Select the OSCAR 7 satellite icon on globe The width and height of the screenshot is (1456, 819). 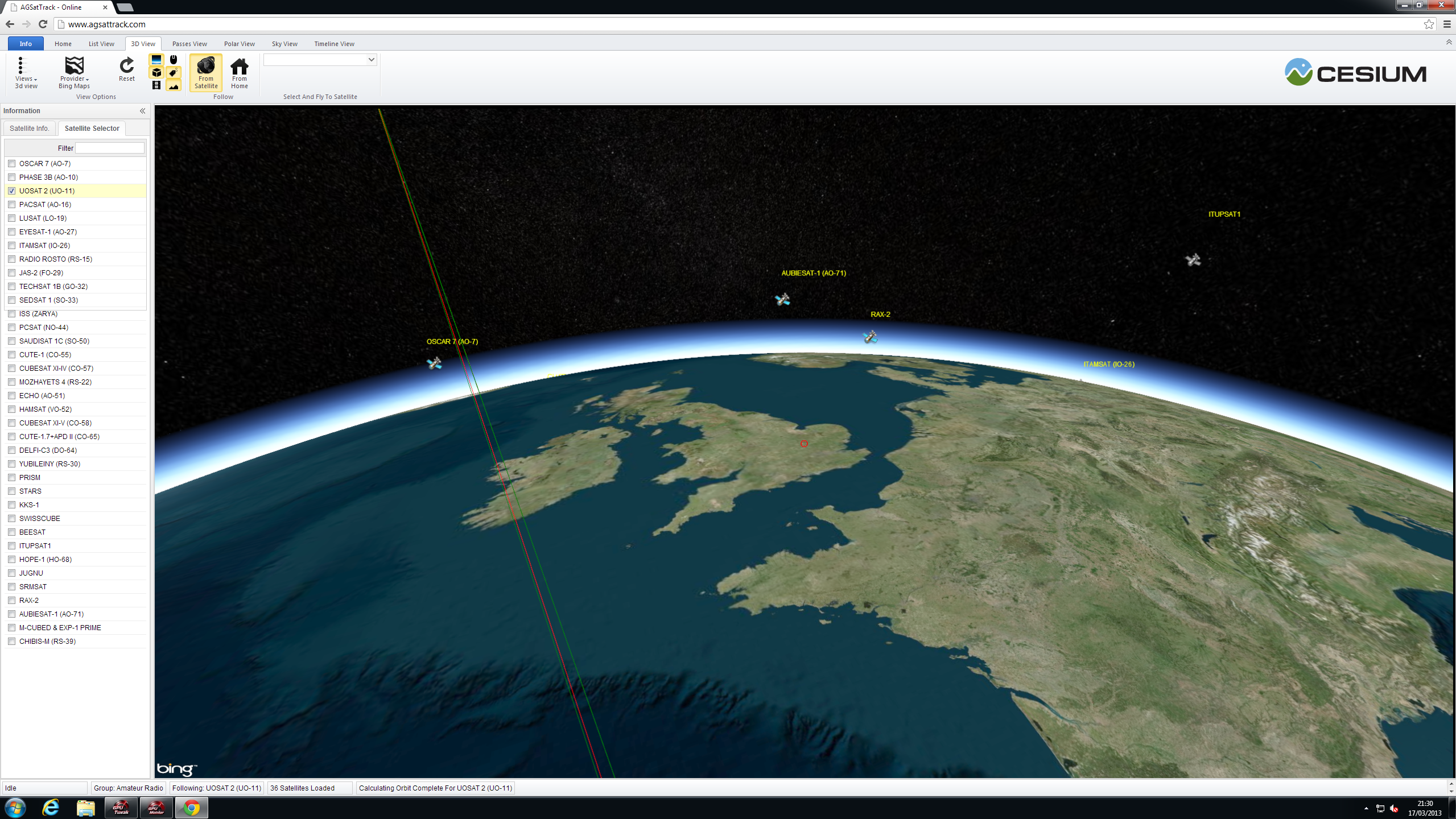[435, 363]
